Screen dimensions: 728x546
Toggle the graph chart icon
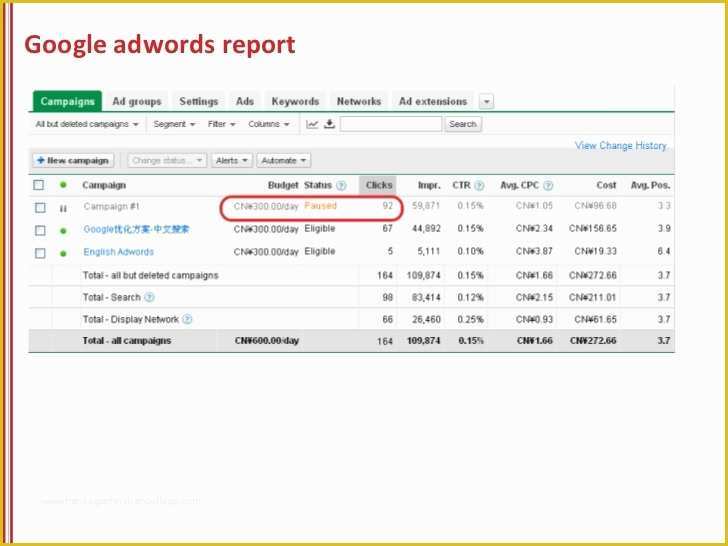click(x=312, y=124)
